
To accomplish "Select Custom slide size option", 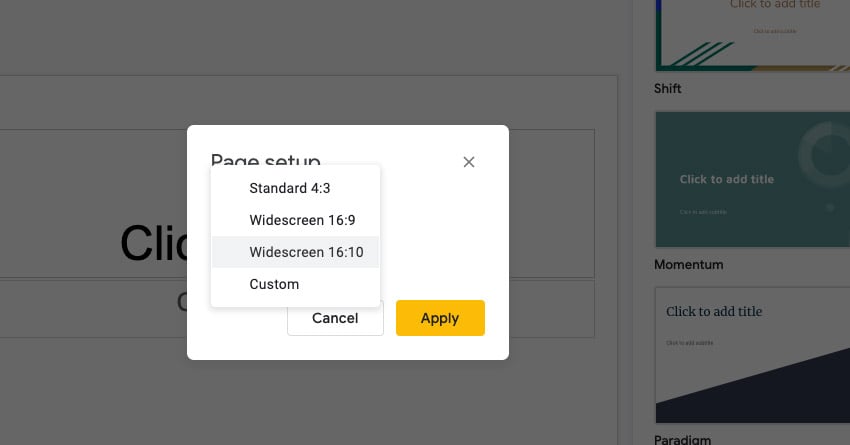I will tap(274, 284).
